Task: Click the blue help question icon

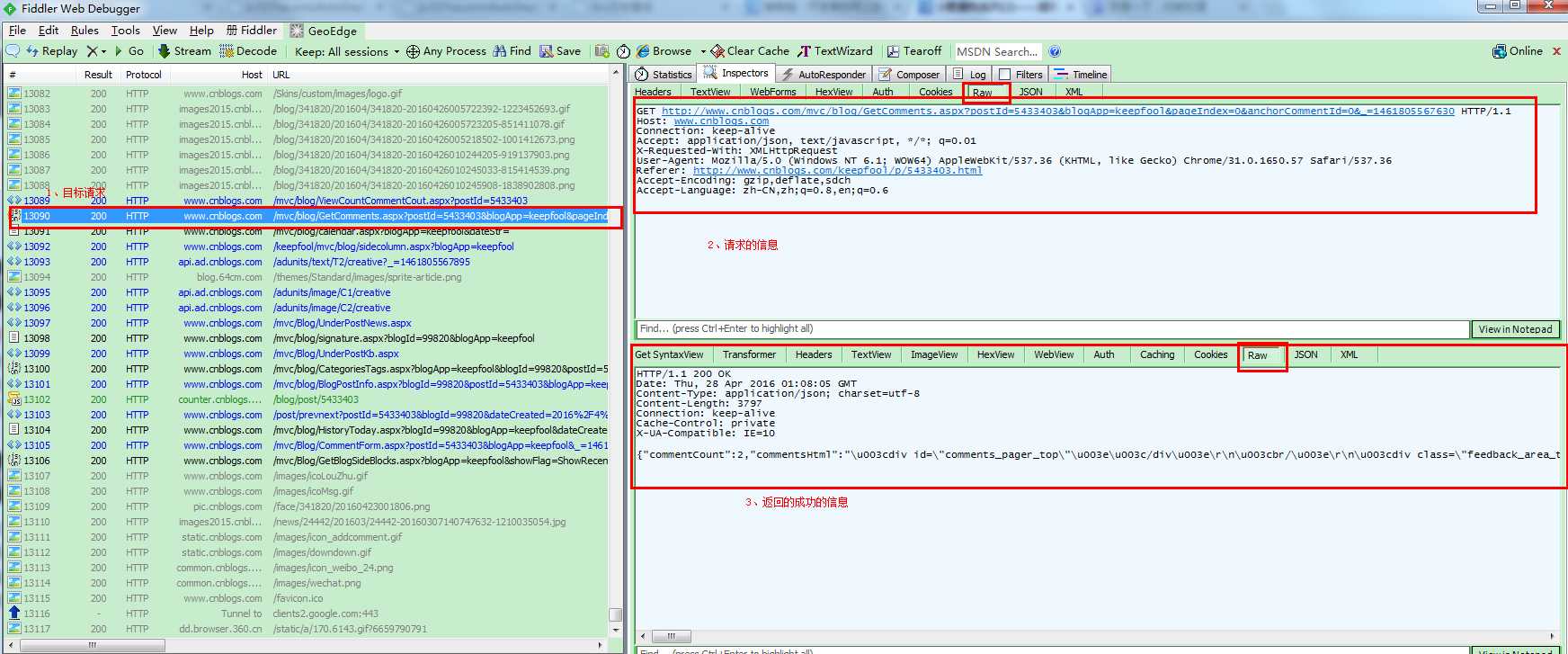Action: 1055,51
